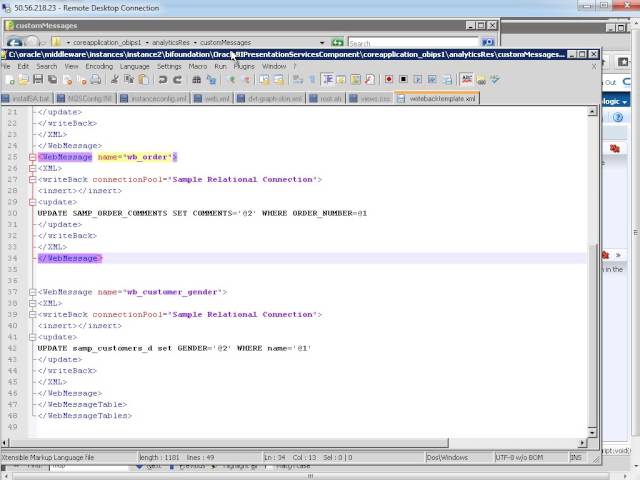This screenshot has height=480, width=640.
Task: Click the green Go/refresh button in explorer bar
Action: [337, 42]
